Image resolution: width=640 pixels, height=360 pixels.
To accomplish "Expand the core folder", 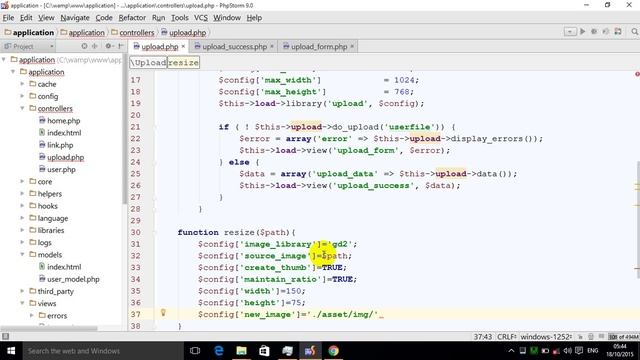I will pyautogui.click(x=22, y=181).
